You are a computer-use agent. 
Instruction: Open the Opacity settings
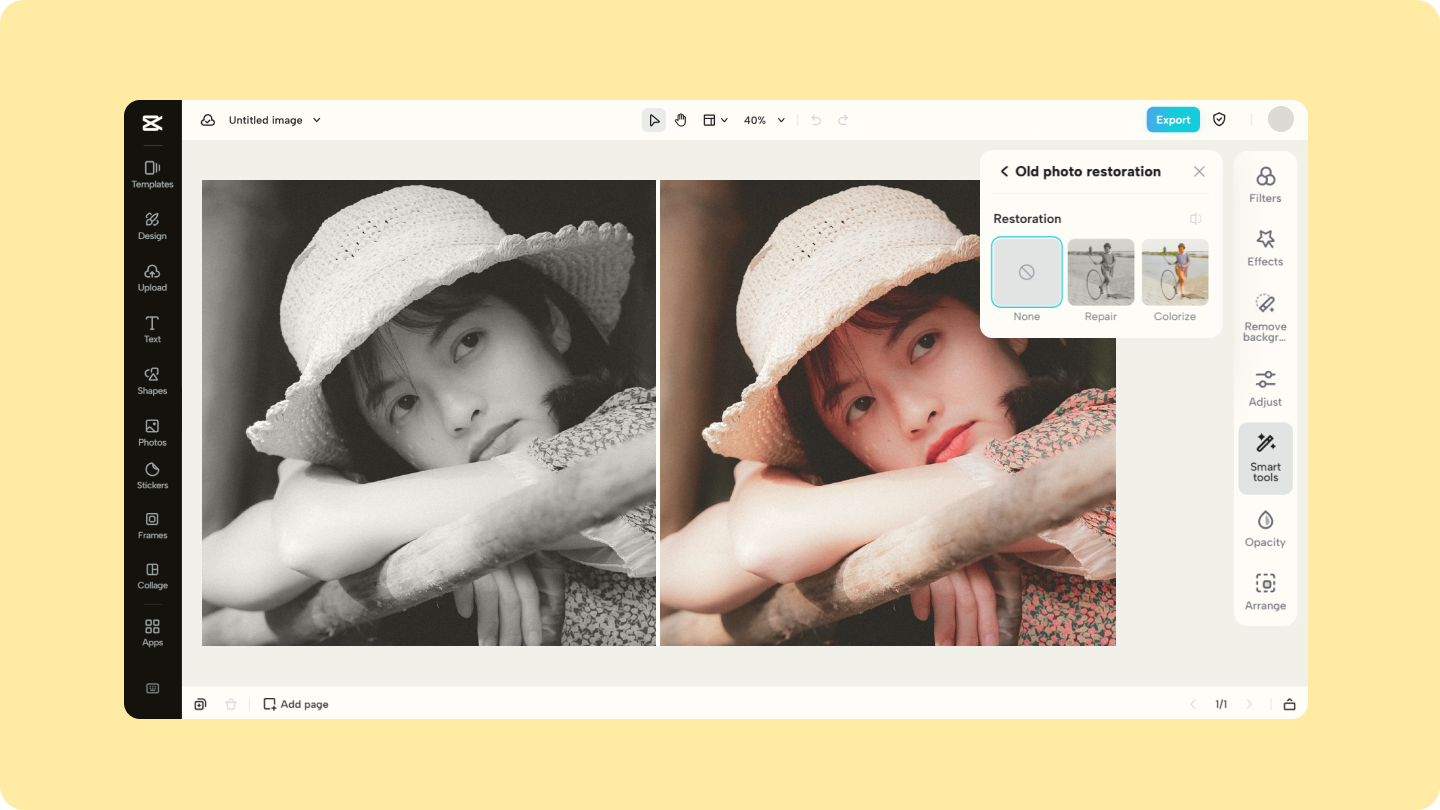[x=1265, y=529]
